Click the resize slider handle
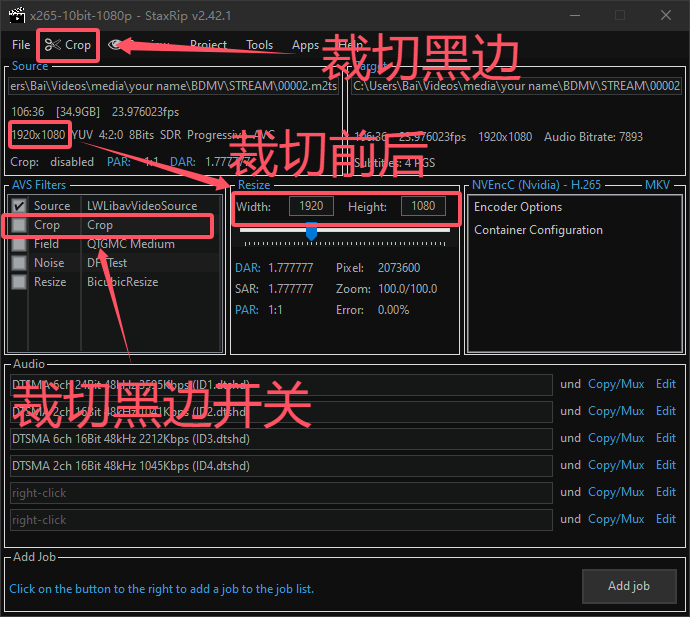 coord(311,232)
